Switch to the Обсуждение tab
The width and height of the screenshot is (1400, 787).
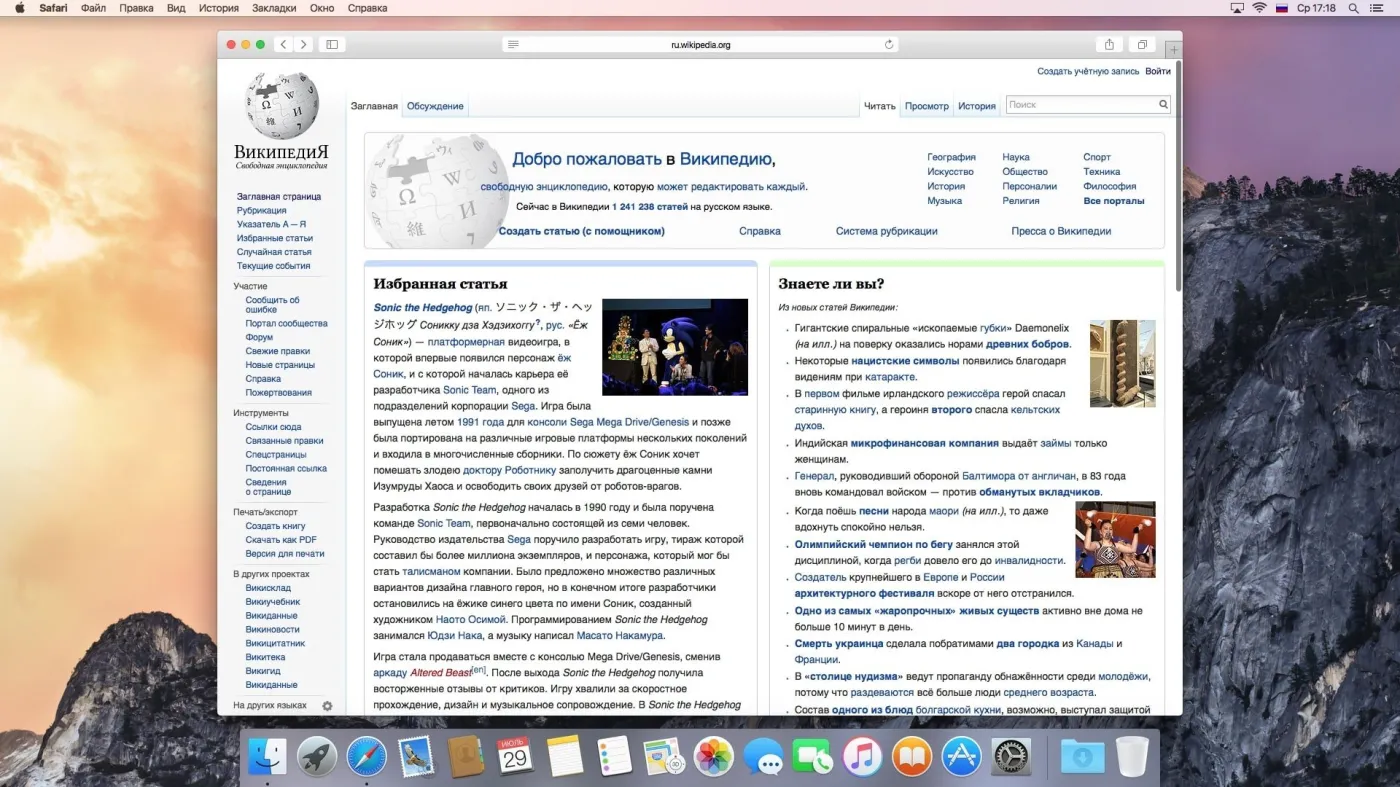435,106
